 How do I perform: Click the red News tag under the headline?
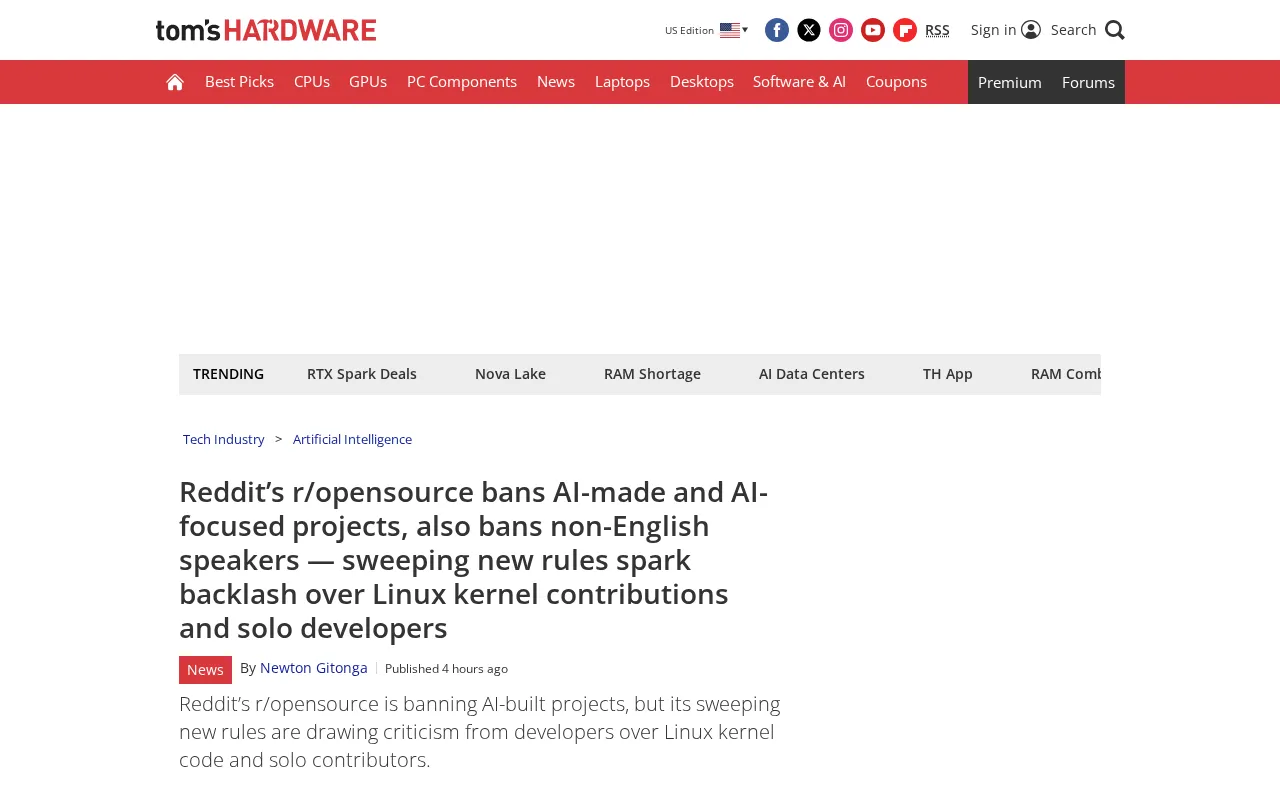205,670
